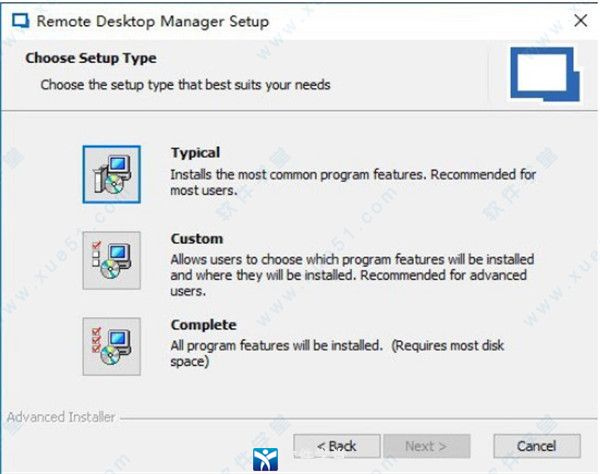The width and height of the screenshot is (600, 474).
Task: Click the bold Complete label
Action: (203, 325)
